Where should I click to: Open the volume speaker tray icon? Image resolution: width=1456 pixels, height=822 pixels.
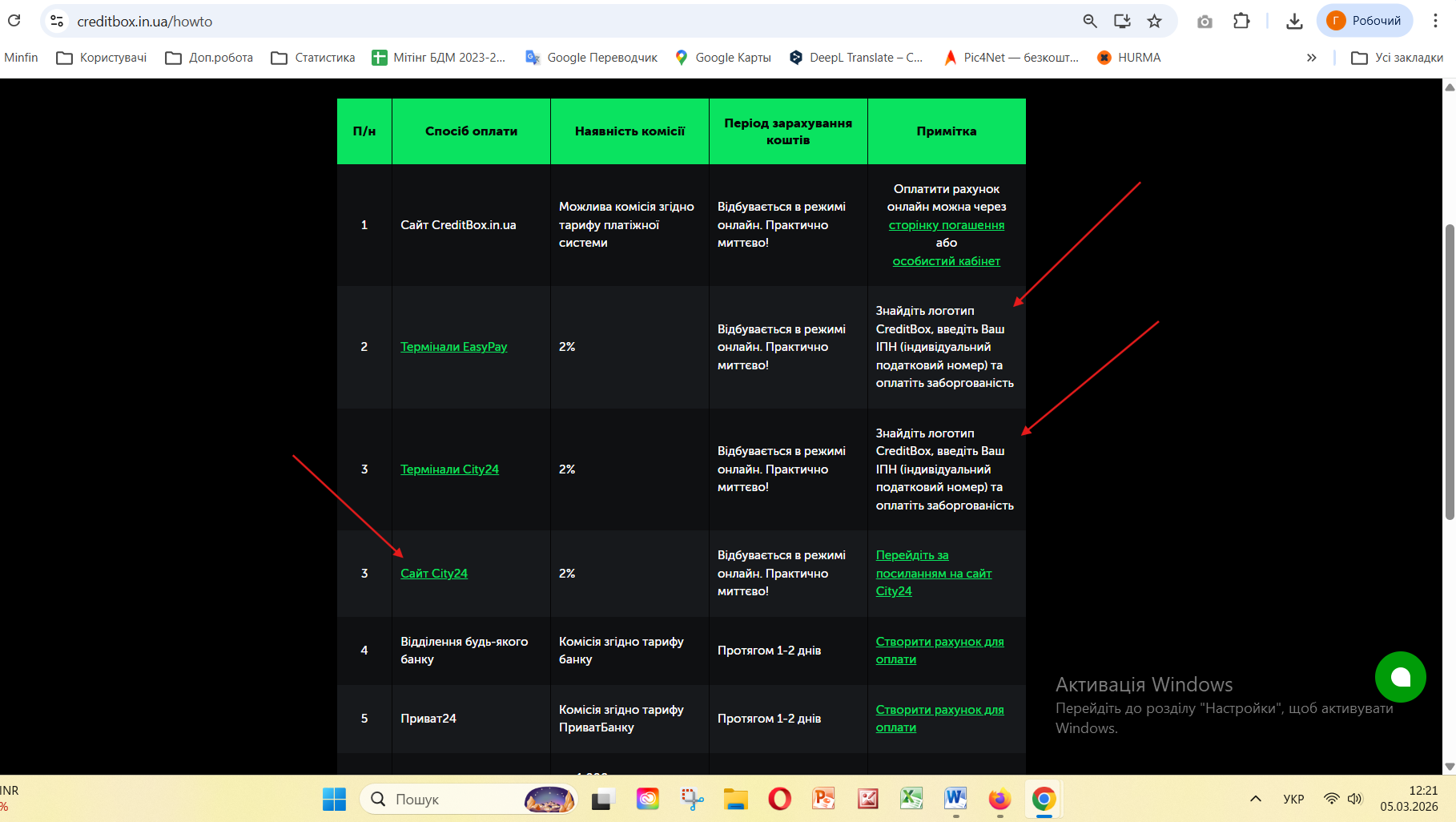pos(1354,799)
